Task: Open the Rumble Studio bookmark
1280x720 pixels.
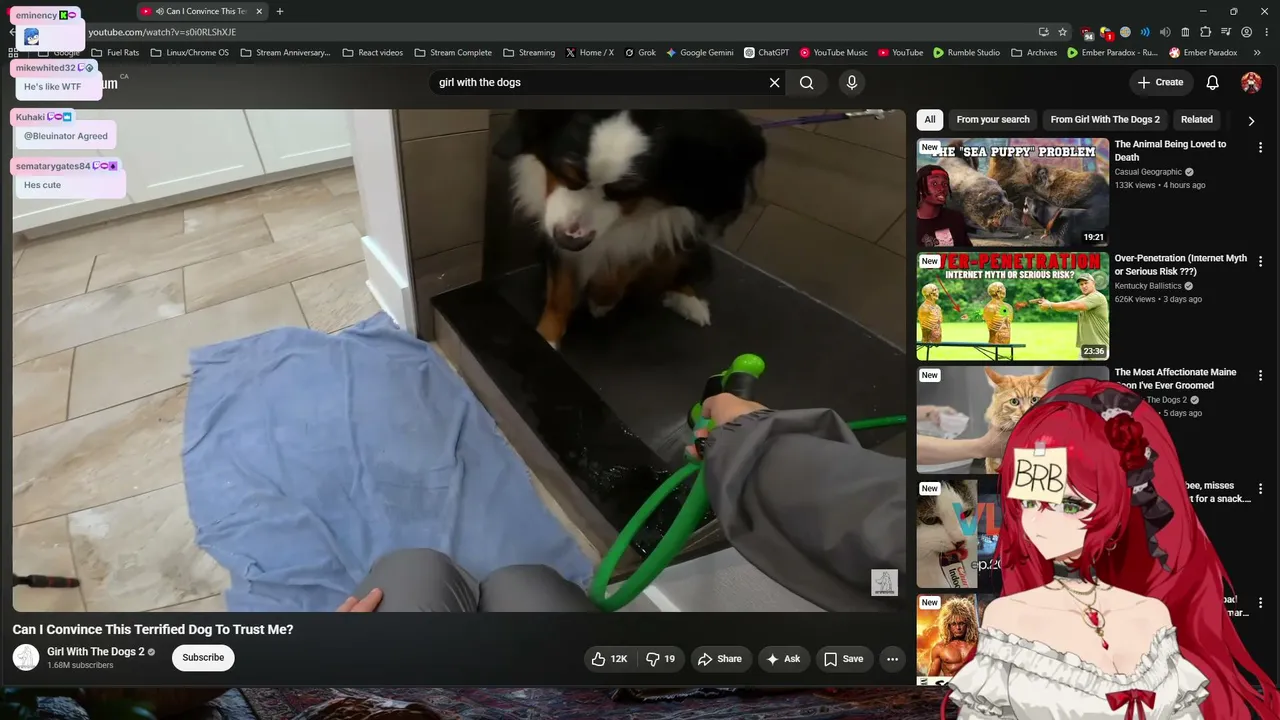Action: pos(966,53)
